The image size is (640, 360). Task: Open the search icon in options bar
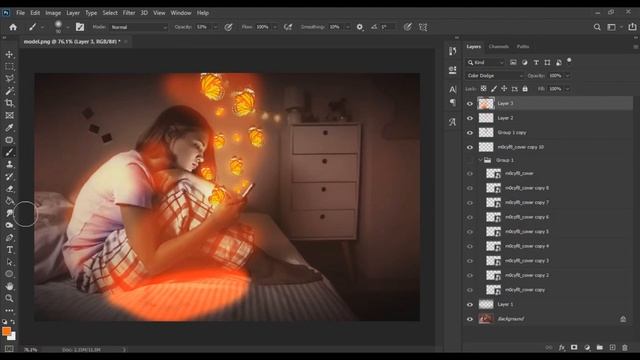[597, 27]
